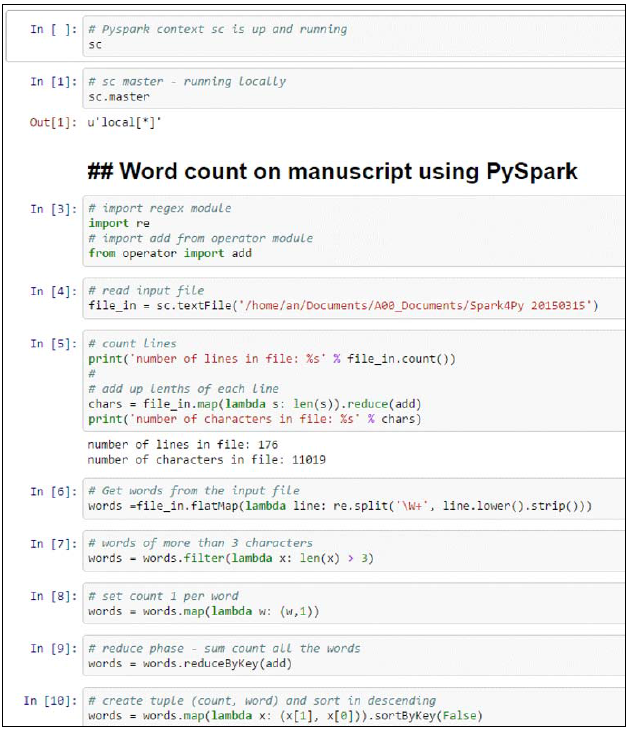Click the code cell containing 'sc'
This screenshot has height=729, width=629.
pyautogui.click(x=354, y=37)
